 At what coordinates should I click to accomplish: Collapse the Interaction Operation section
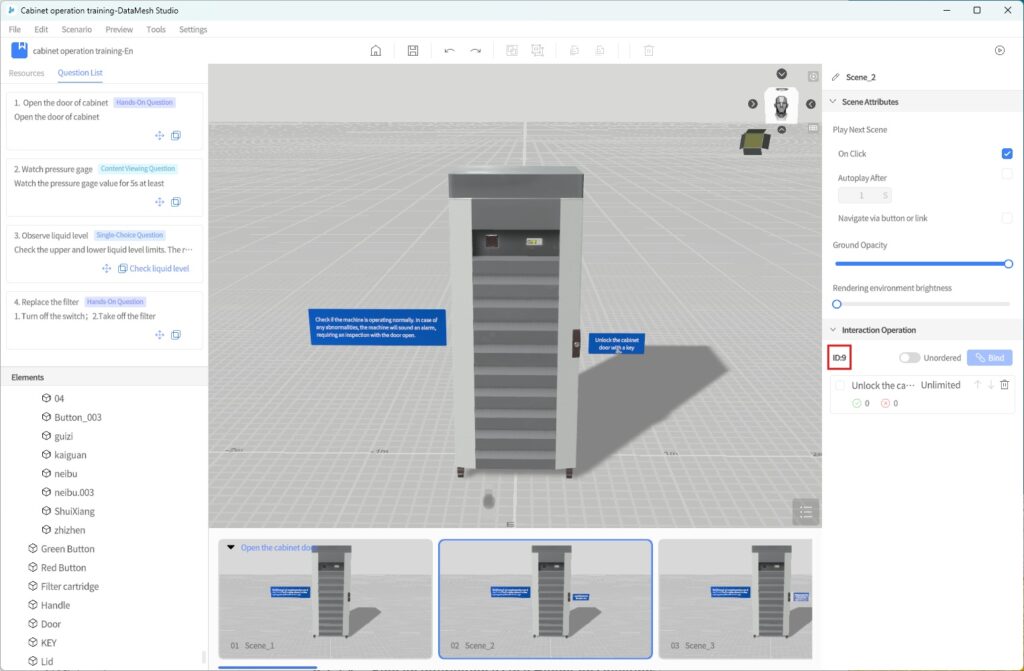tap(833, 330)
